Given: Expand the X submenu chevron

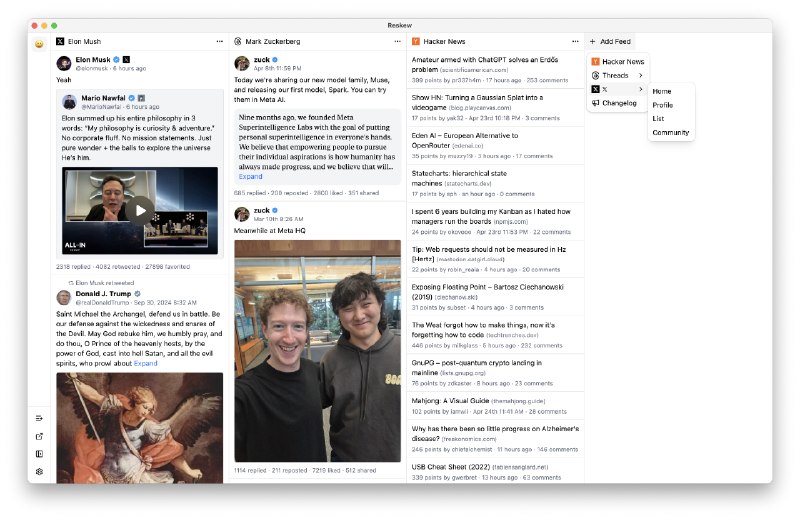Looking at the screenshot, I should 641,89.
